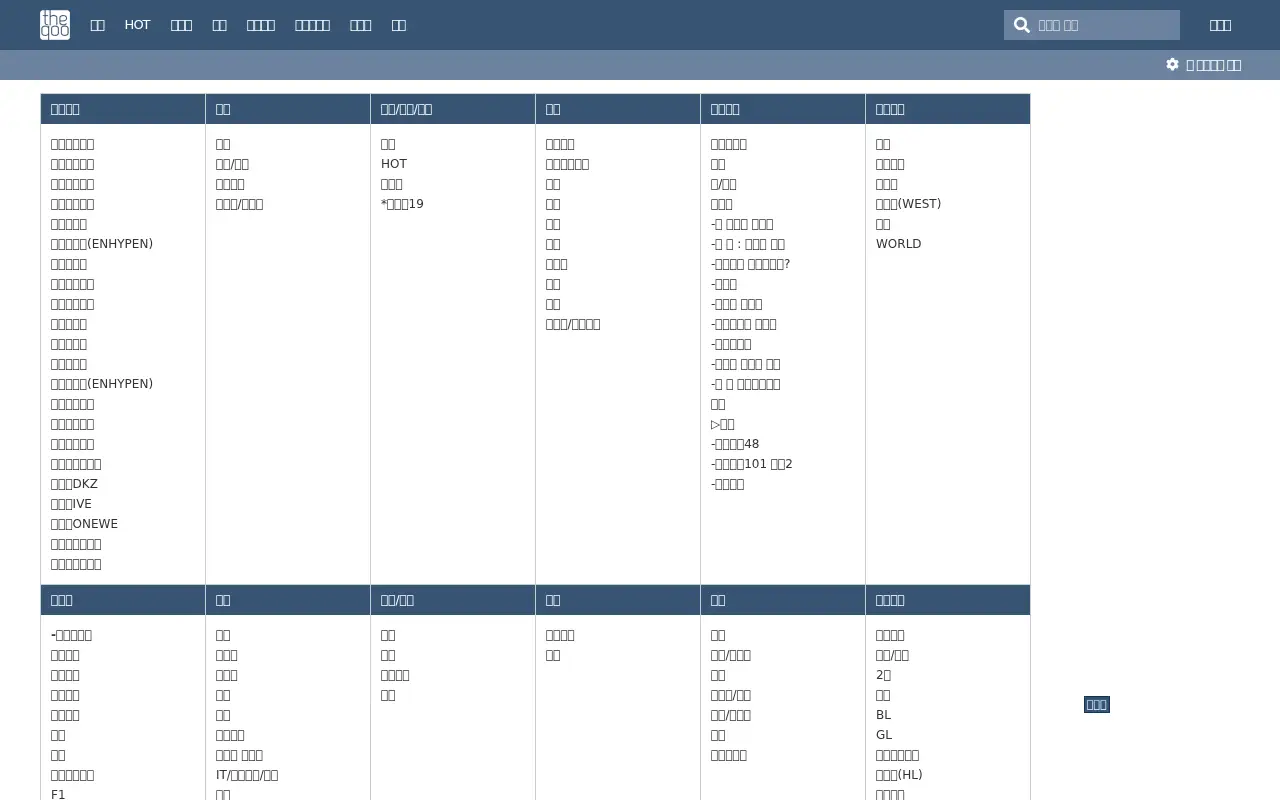
Task: Open the board entry ending with ONEWE
Action: pyautogui.click(x=84, y=524)
